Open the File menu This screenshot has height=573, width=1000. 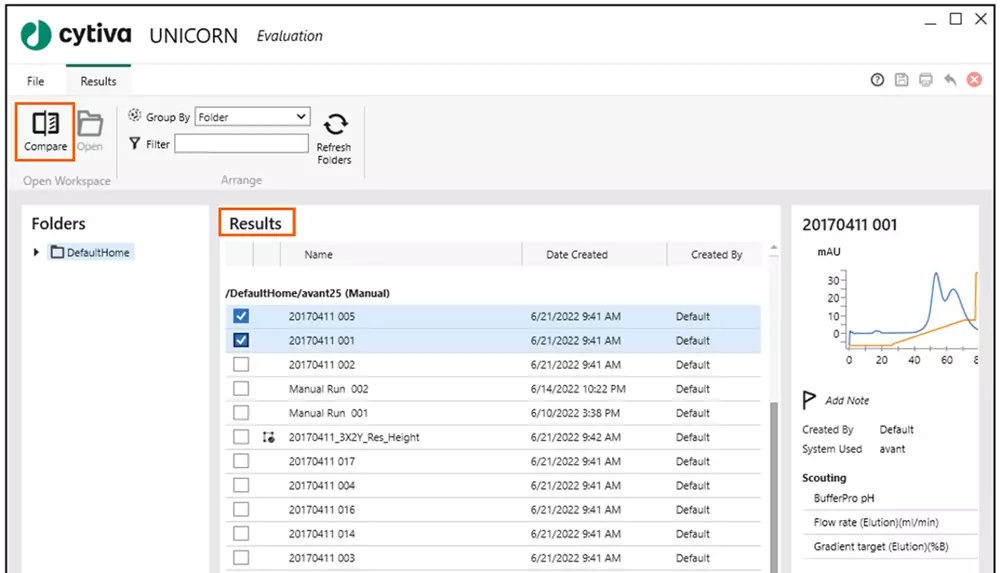[35, 81]
